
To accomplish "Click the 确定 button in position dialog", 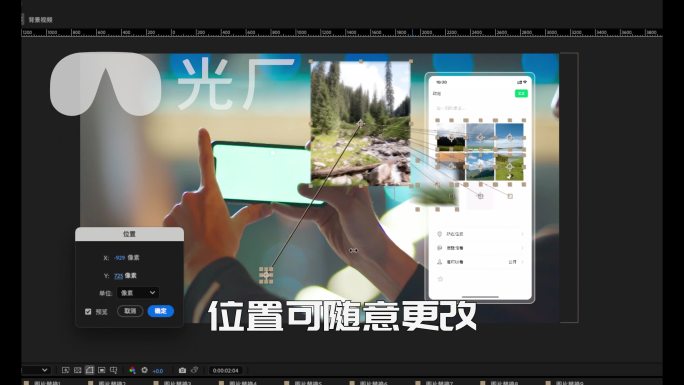I will click(161, 311).
